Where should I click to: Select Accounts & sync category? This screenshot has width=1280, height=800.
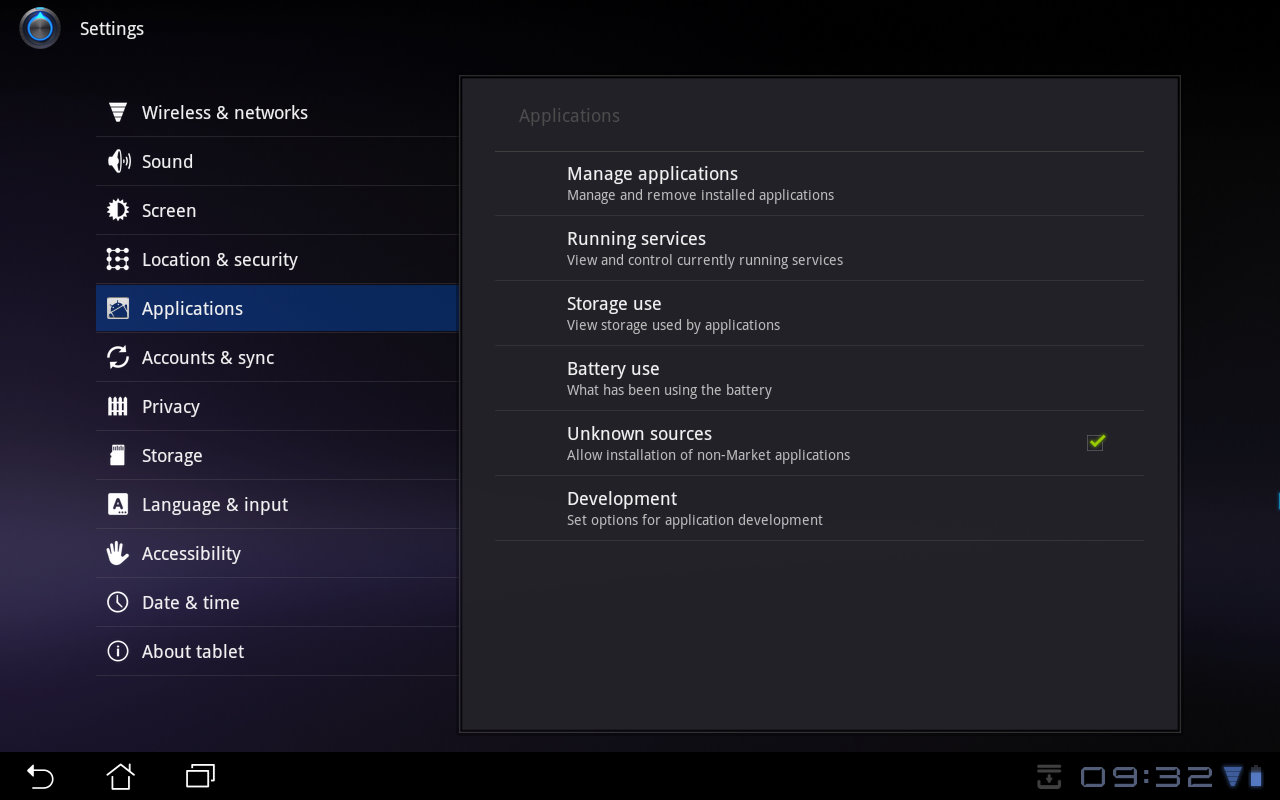pos(277,357)
